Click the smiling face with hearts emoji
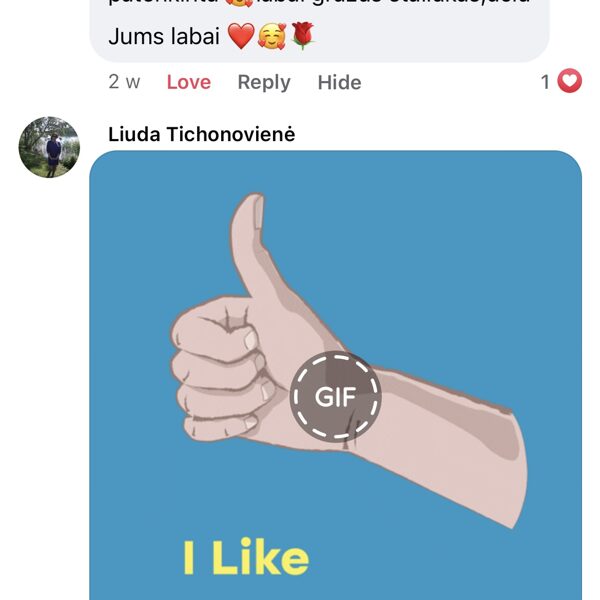Image resolution: width=600 pixels, height=600 pixels. pos(272,36)
